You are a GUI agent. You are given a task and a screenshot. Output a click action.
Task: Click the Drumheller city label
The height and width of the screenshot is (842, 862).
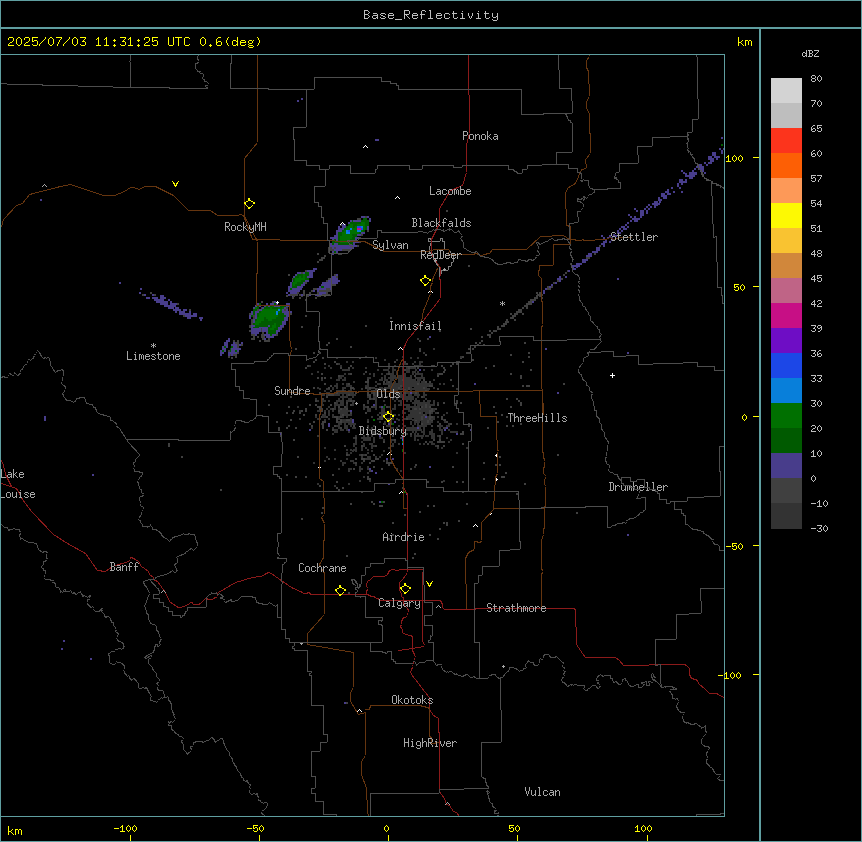click(x=638, y=487)
